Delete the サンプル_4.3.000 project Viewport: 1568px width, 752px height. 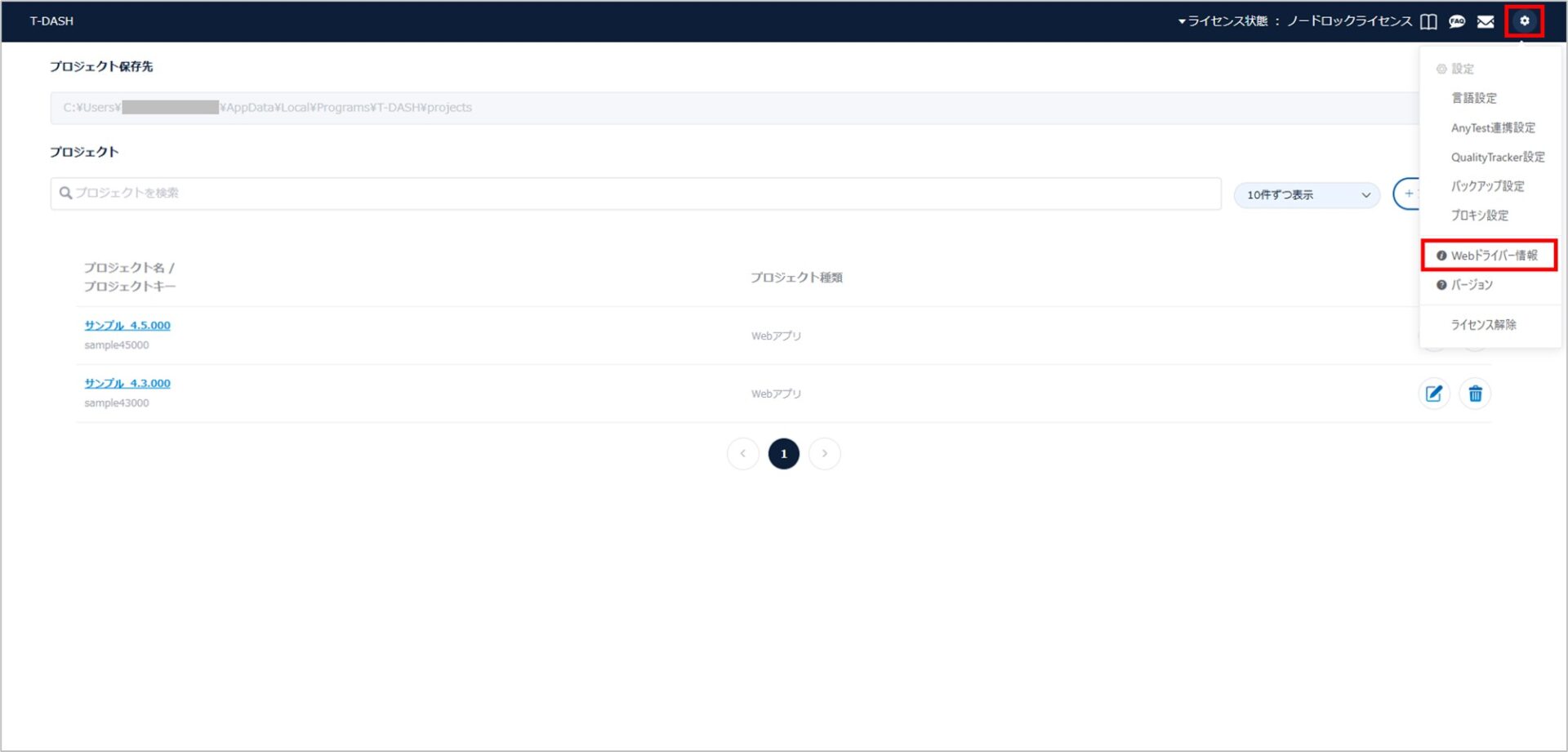[1475, 394]
